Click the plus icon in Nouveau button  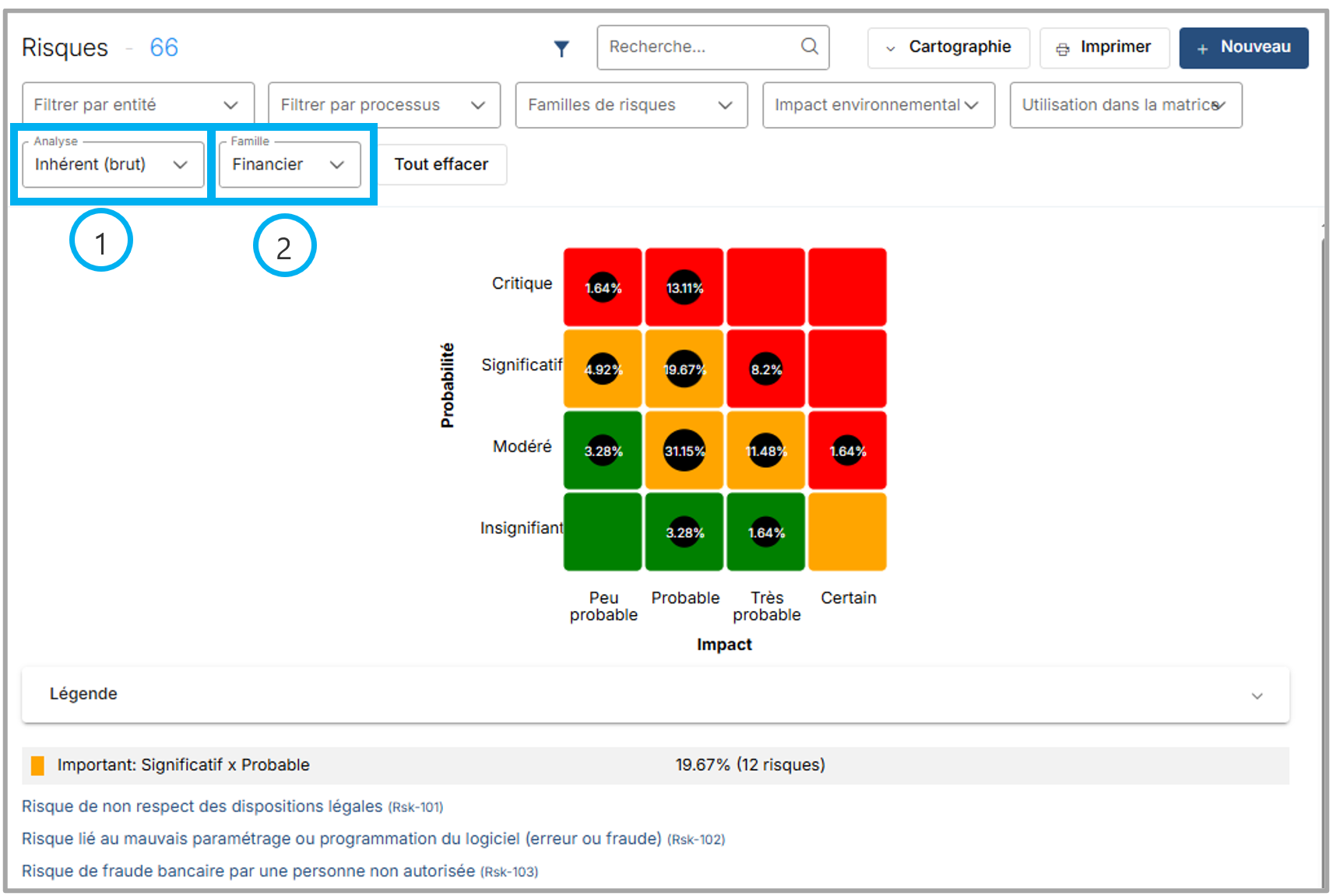tap(1202, 48)
